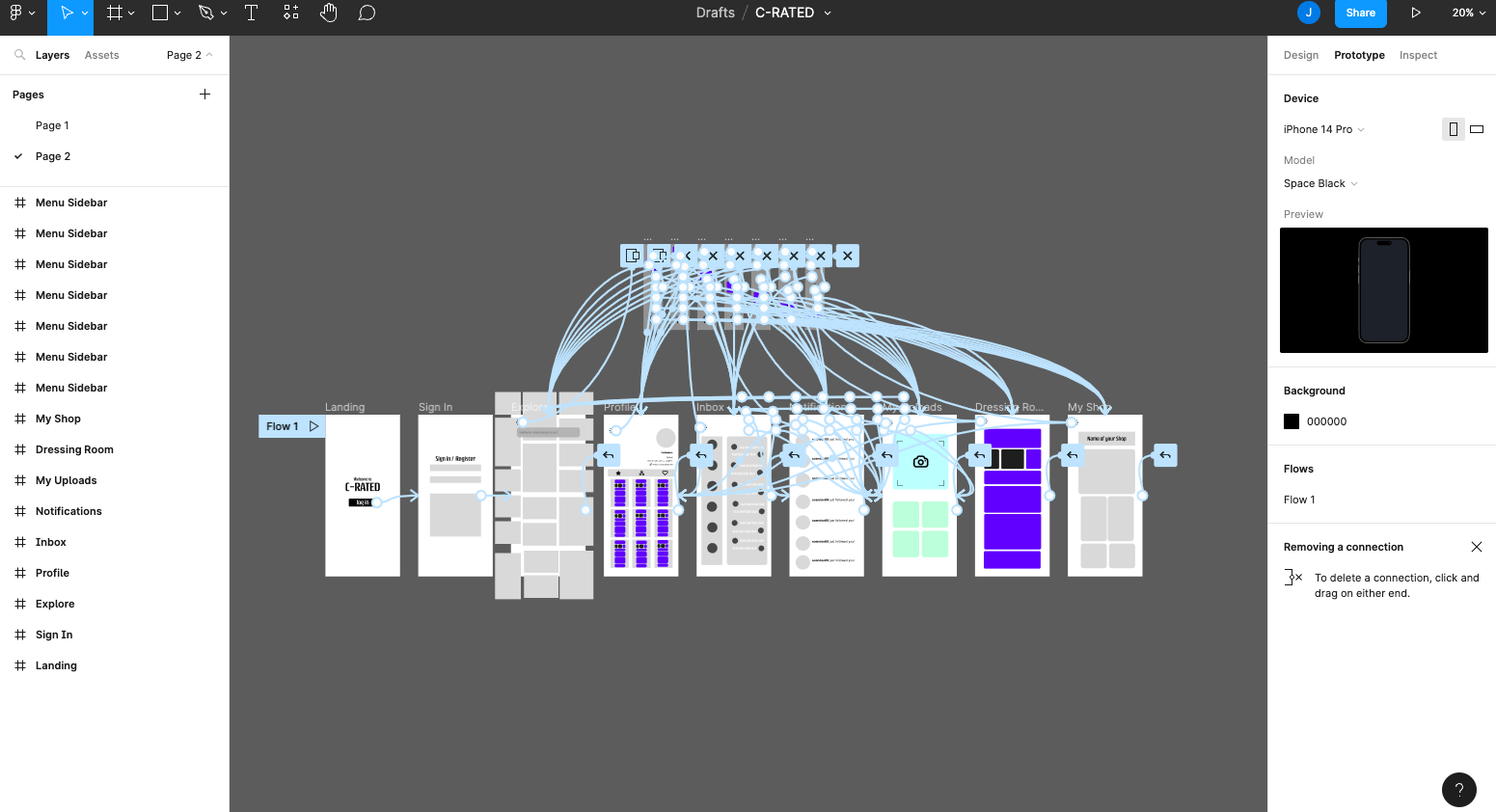Select the Hand tool

tap(329, 13)
